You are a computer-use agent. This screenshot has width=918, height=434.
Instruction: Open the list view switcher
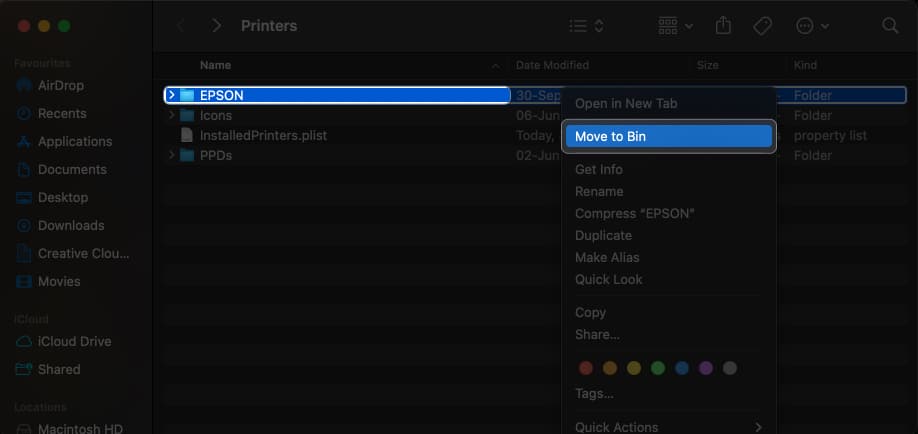[x=586, y=26]
